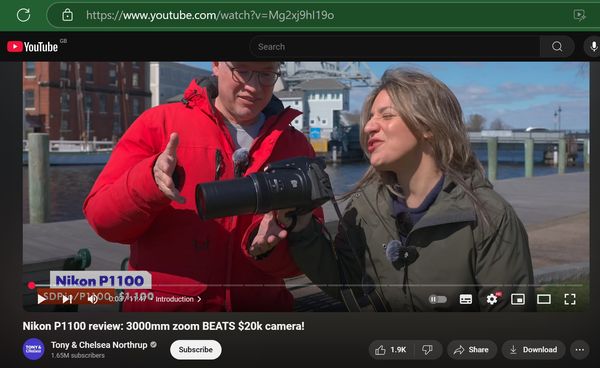Open the media cast icon in address bar
The image size is (600, 368).
tap(579, 15)
